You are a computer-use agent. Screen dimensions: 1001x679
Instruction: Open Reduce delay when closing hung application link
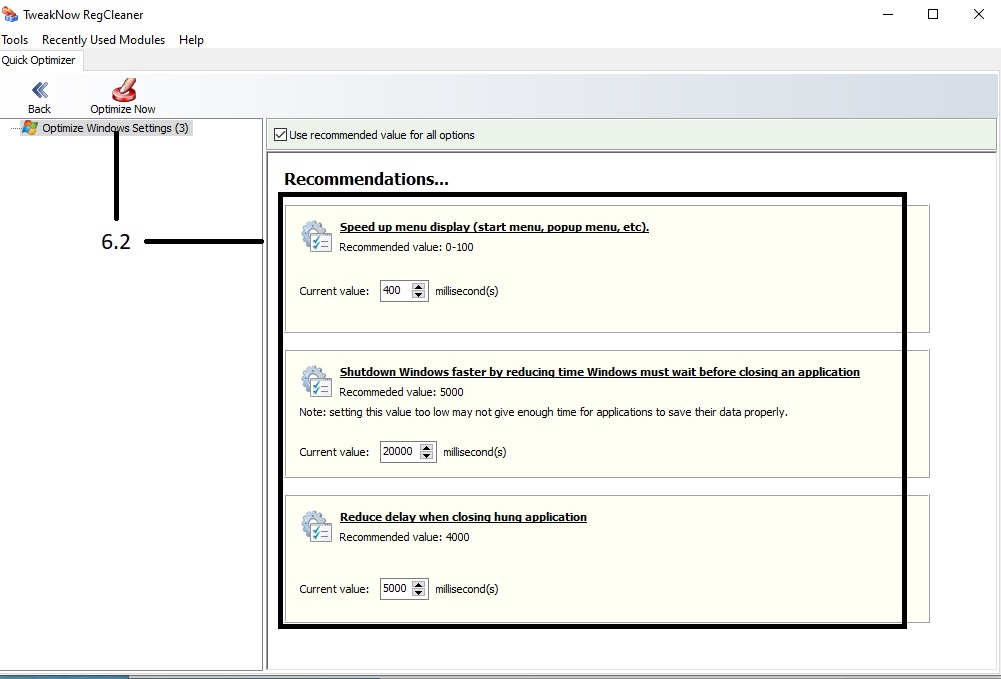click(x=463, y=516)
